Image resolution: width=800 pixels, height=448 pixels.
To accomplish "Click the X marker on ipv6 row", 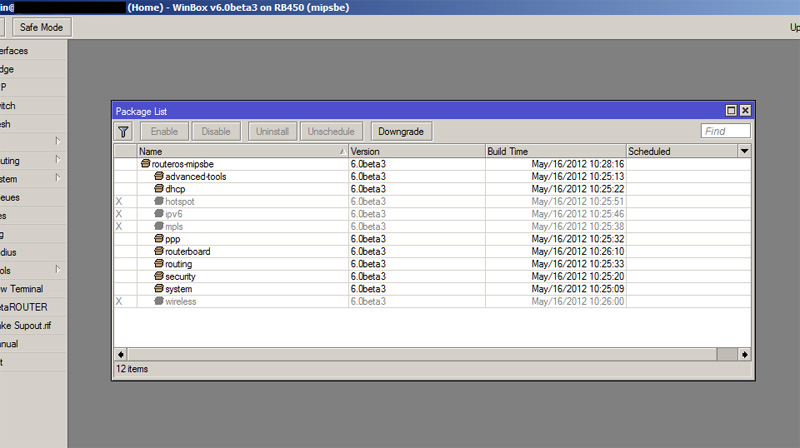I will [119, 214].
